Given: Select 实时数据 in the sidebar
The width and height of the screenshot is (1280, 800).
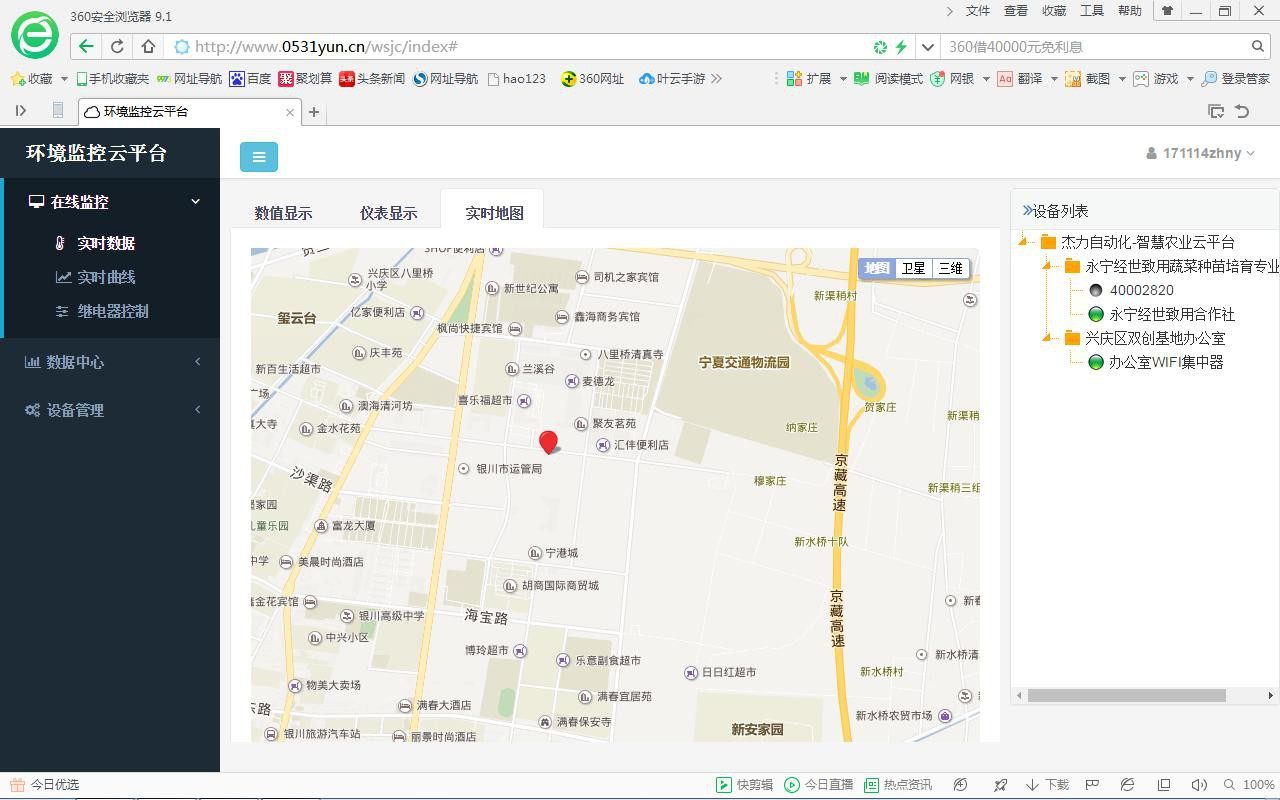Looking at the screenshot, I should tap(106, 243).
